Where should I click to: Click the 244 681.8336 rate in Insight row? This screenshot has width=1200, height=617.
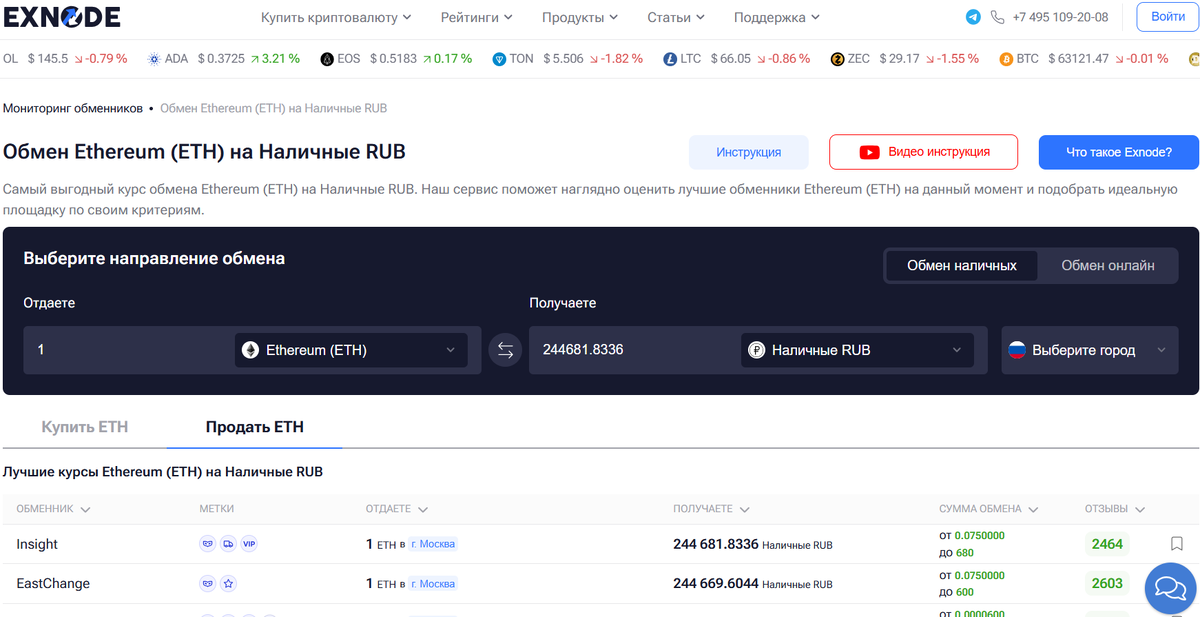click(716, 544)
